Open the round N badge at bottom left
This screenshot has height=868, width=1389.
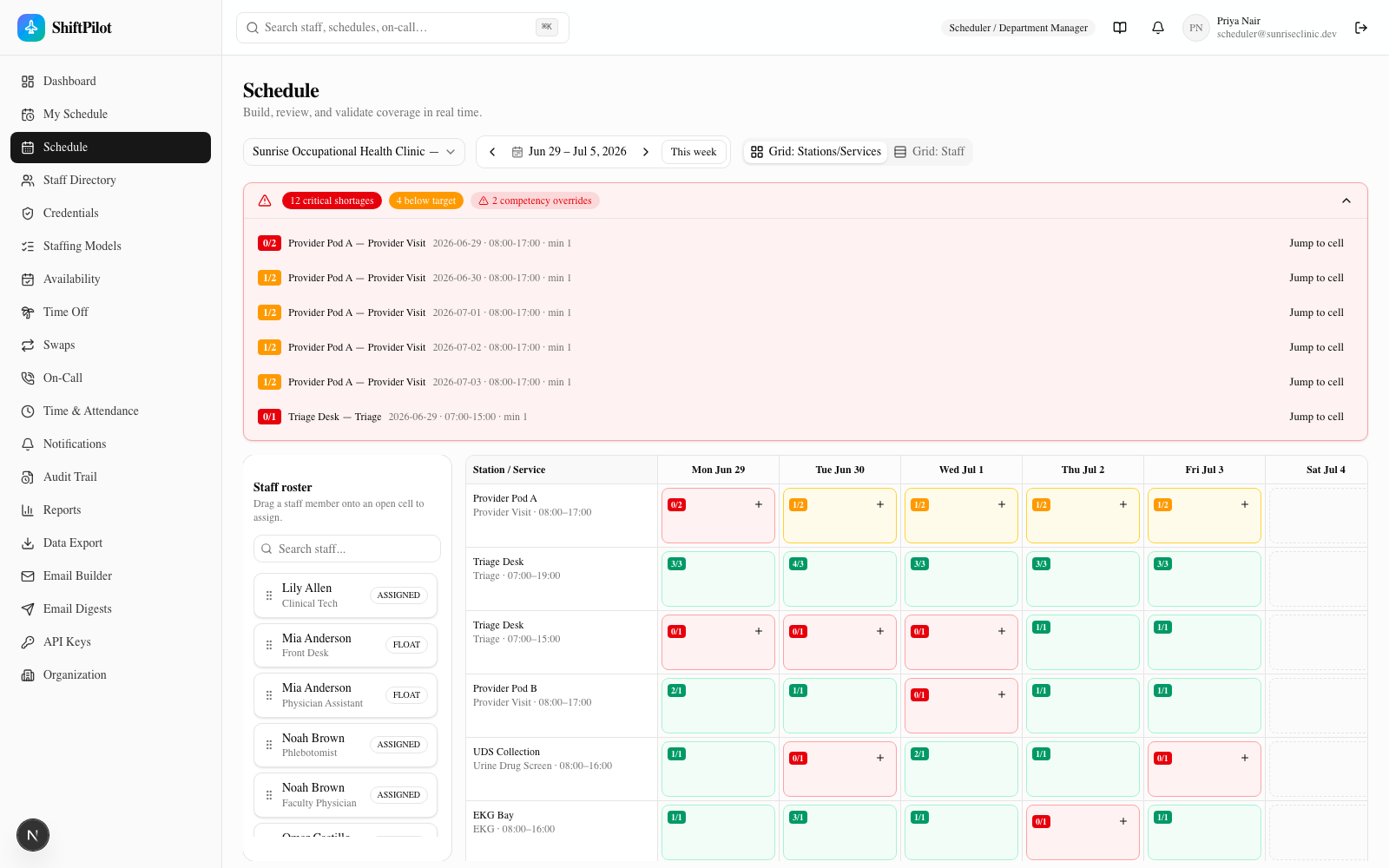click(x=33, y=835)
